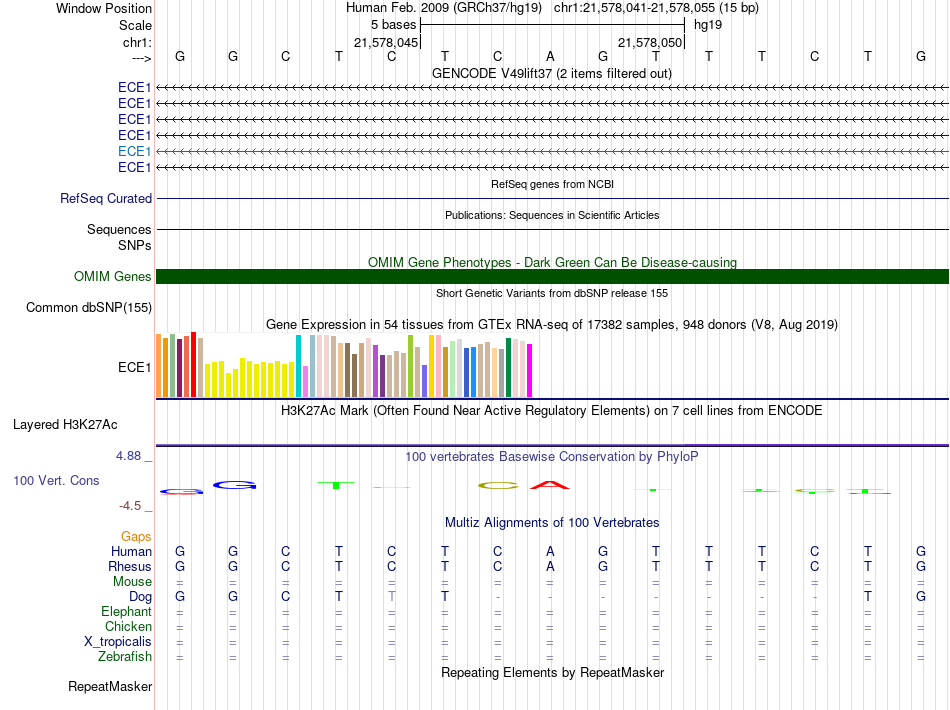
Task: Open the RefSeq Curated track label
Action: click(x=106, y=199)
